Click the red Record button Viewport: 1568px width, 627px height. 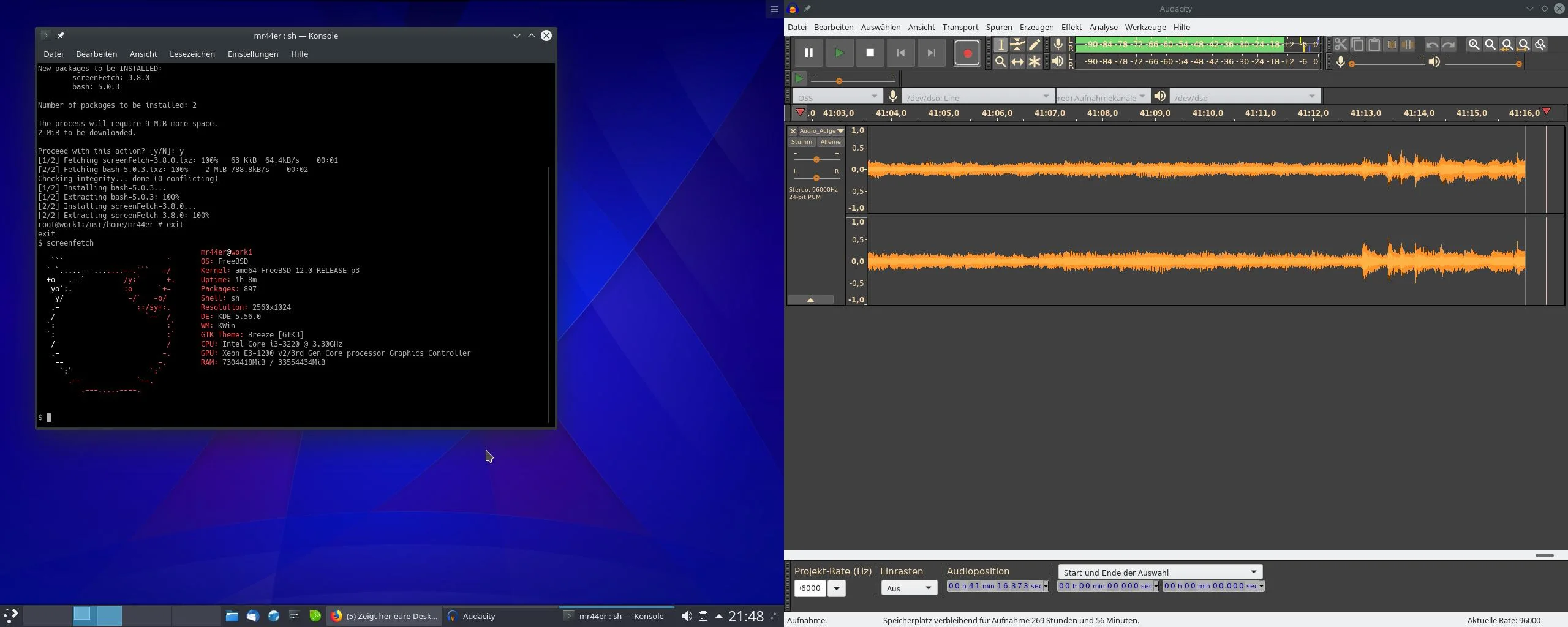(x=967, y=53)
